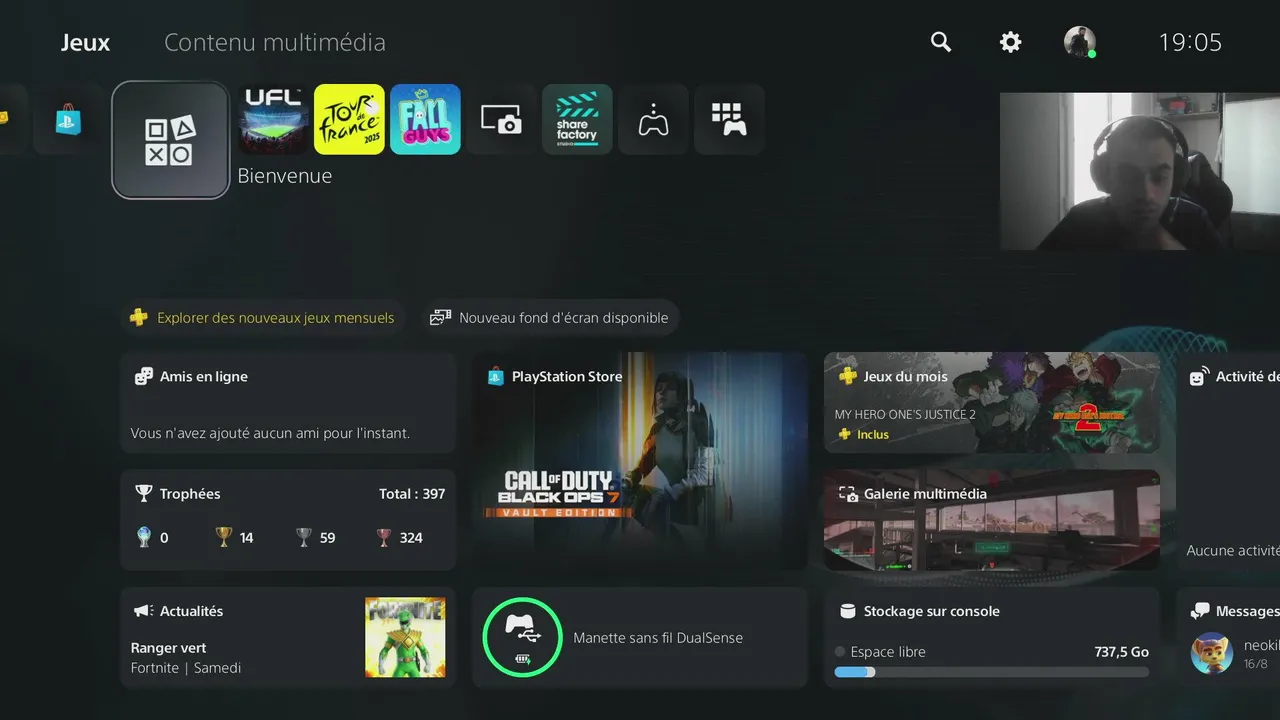
Task: Click the Trophées cup icon
Action: coord(144,494)
